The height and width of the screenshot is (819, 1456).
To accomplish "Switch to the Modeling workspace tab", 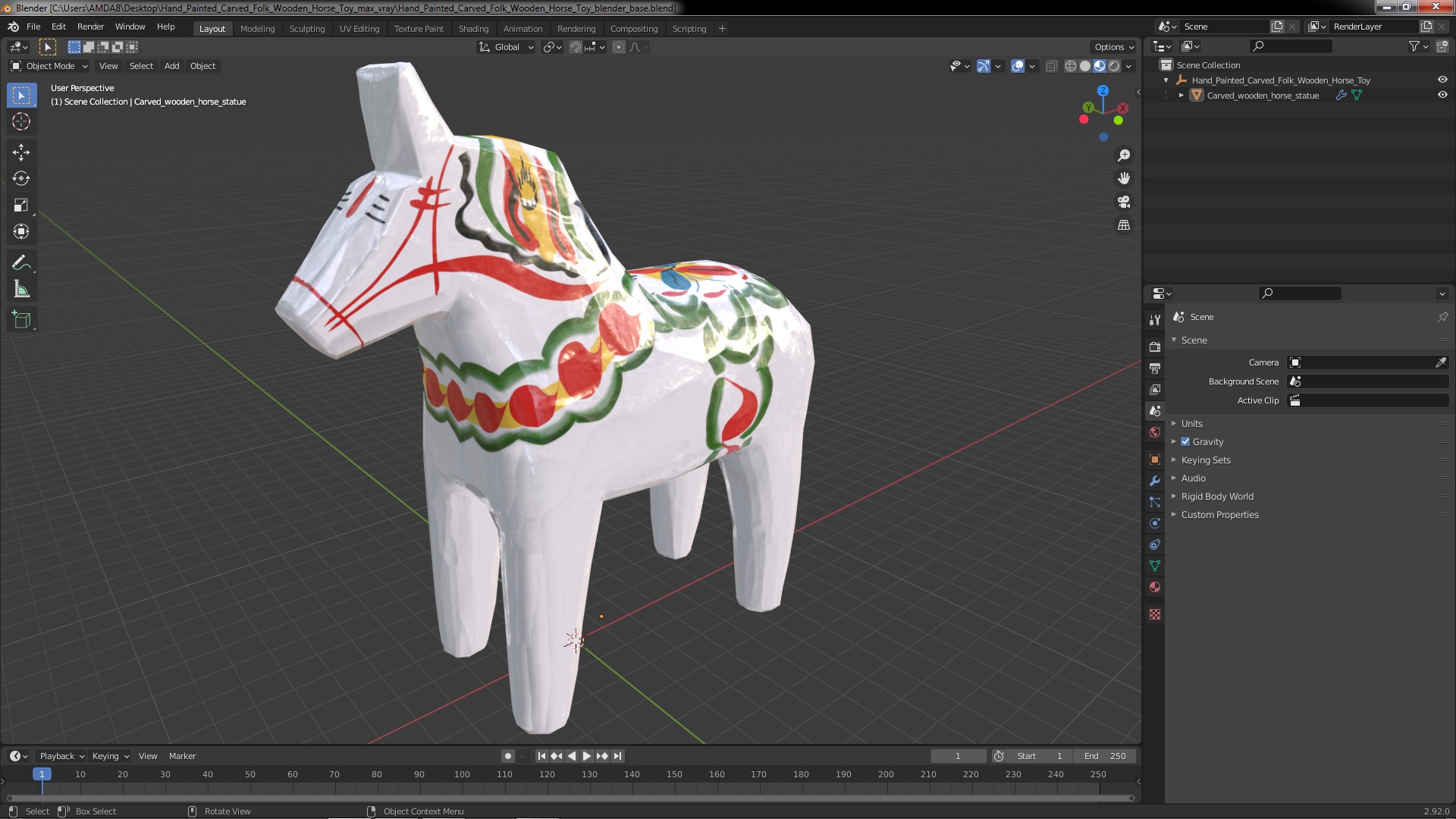I will [257, 29].
